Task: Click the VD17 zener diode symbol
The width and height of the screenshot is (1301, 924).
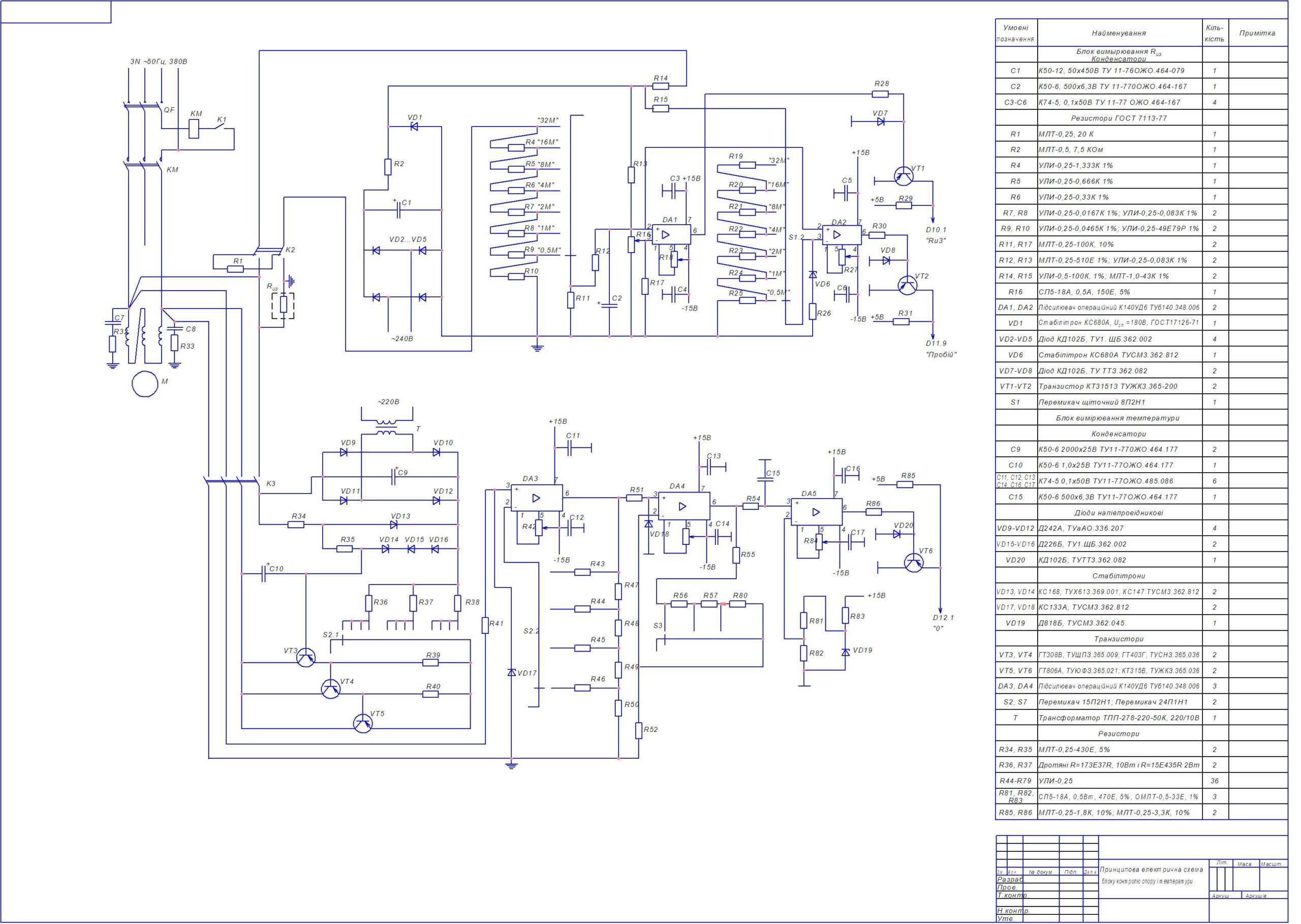Action: pyautogui.click(x=511, y=672)
